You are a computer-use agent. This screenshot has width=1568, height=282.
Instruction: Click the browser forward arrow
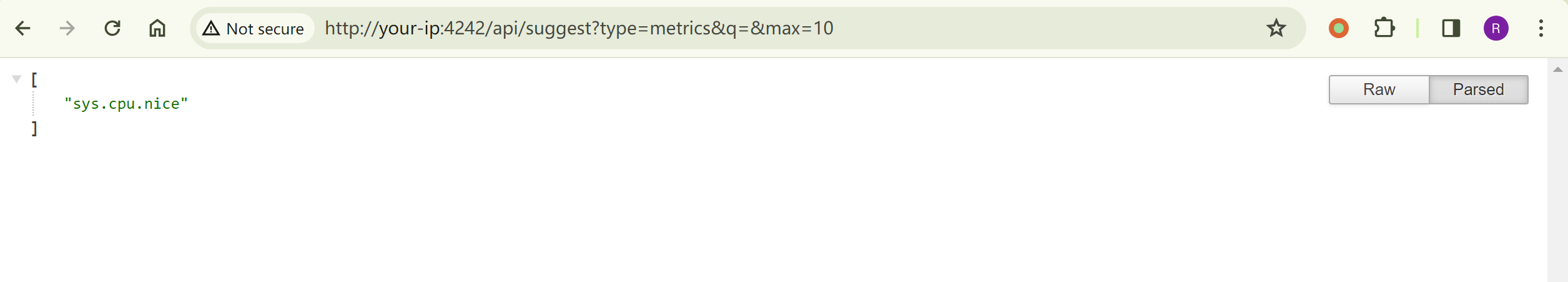[67, 28]
